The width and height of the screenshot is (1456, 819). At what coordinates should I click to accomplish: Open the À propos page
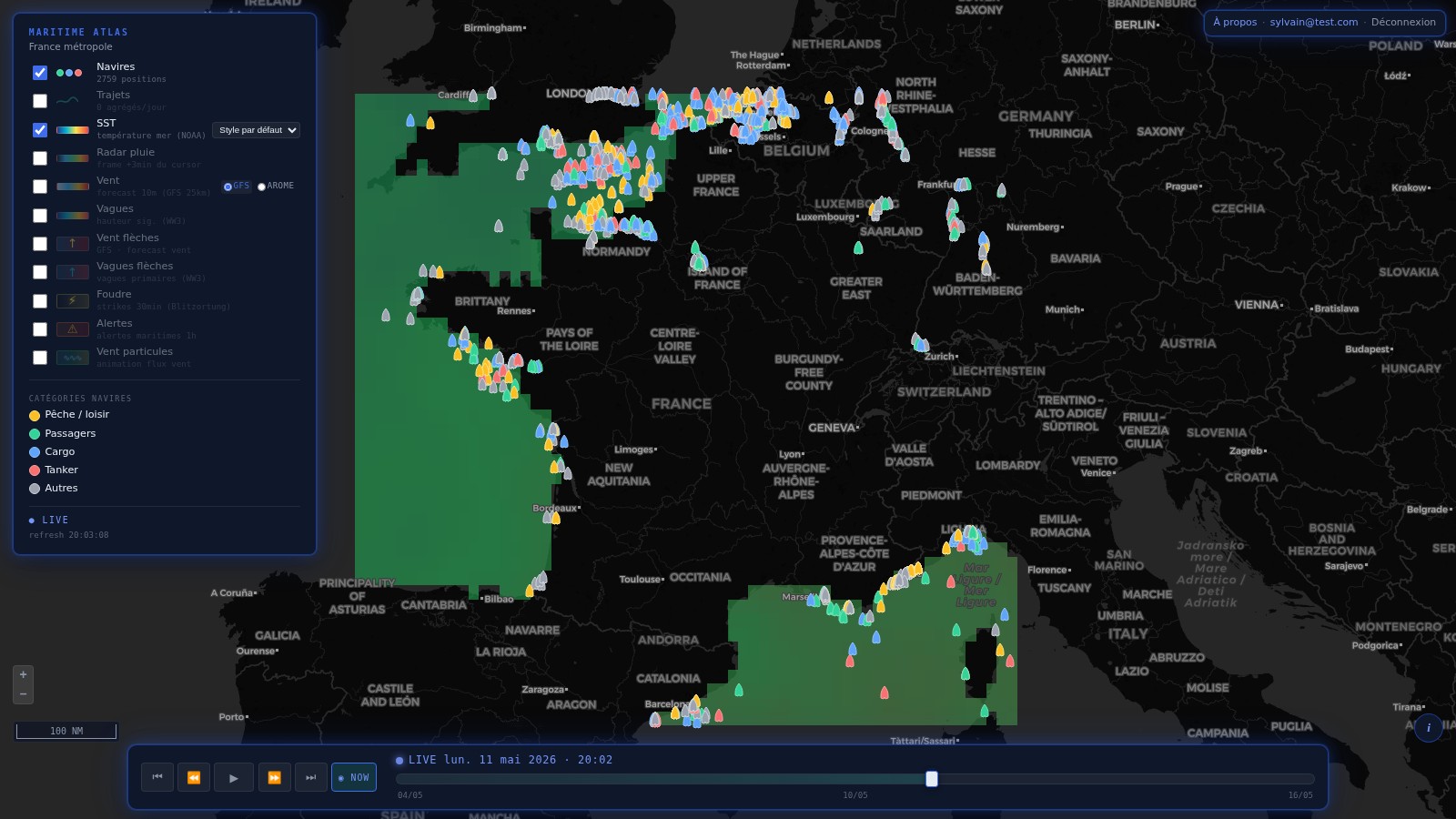[x=1235, y=22]
